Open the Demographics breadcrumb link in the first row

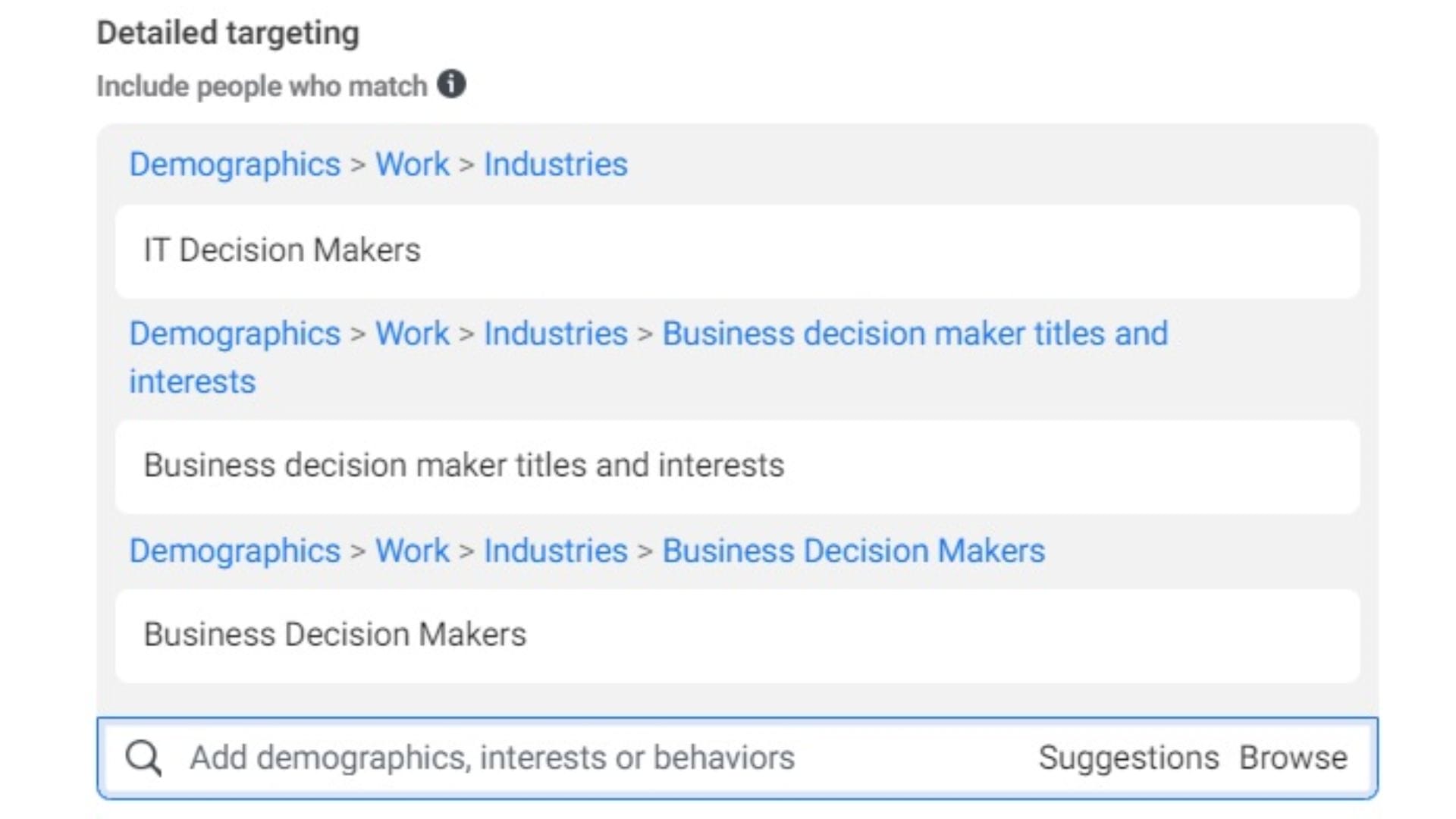234,164
